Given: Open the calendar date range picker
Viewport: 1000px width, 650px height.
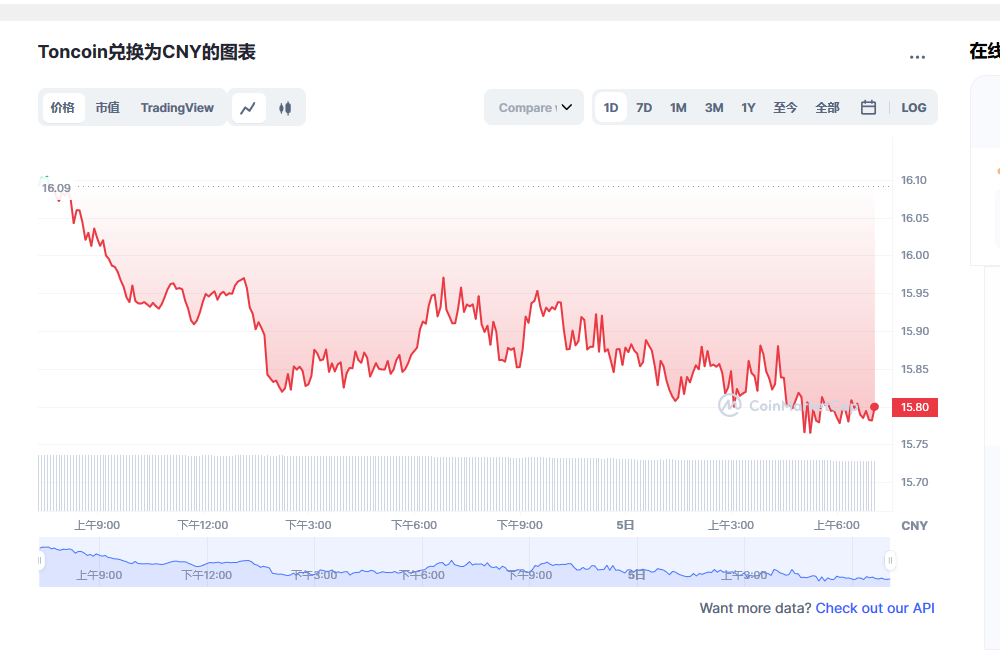Looking at the screenshot, I should tap(868, 107).
